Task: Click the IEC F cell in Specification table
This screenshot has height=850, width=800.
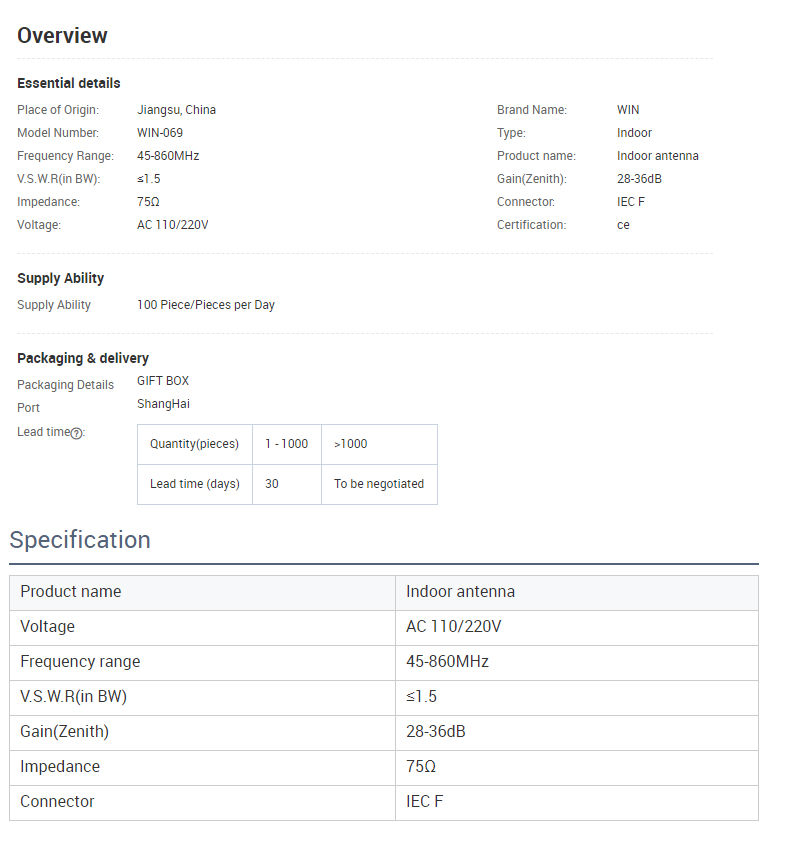Action: point(424,802)
